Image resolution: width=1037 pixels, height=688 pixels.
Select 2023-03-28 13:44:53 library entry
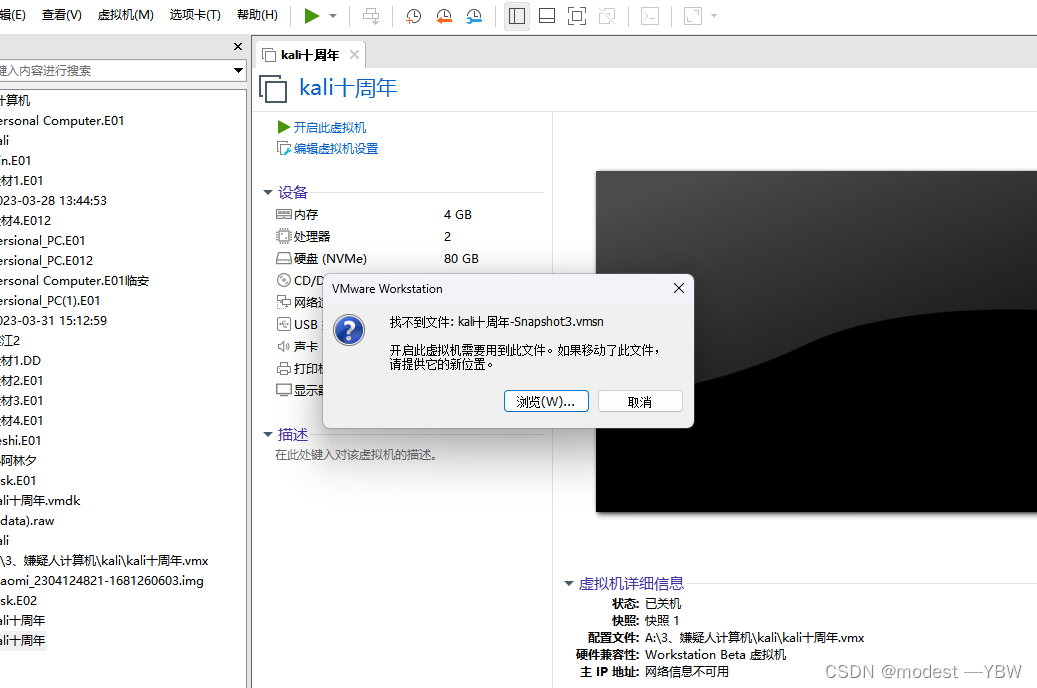click(53, 200)
